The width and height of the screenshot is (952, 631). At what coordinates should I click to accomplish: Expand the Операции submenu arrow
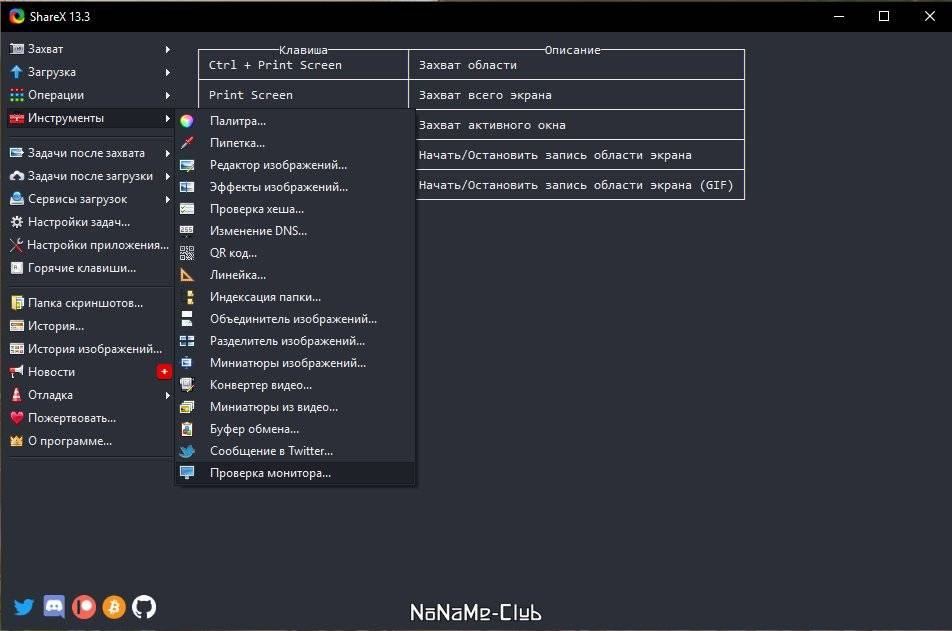tap(168, 95)
